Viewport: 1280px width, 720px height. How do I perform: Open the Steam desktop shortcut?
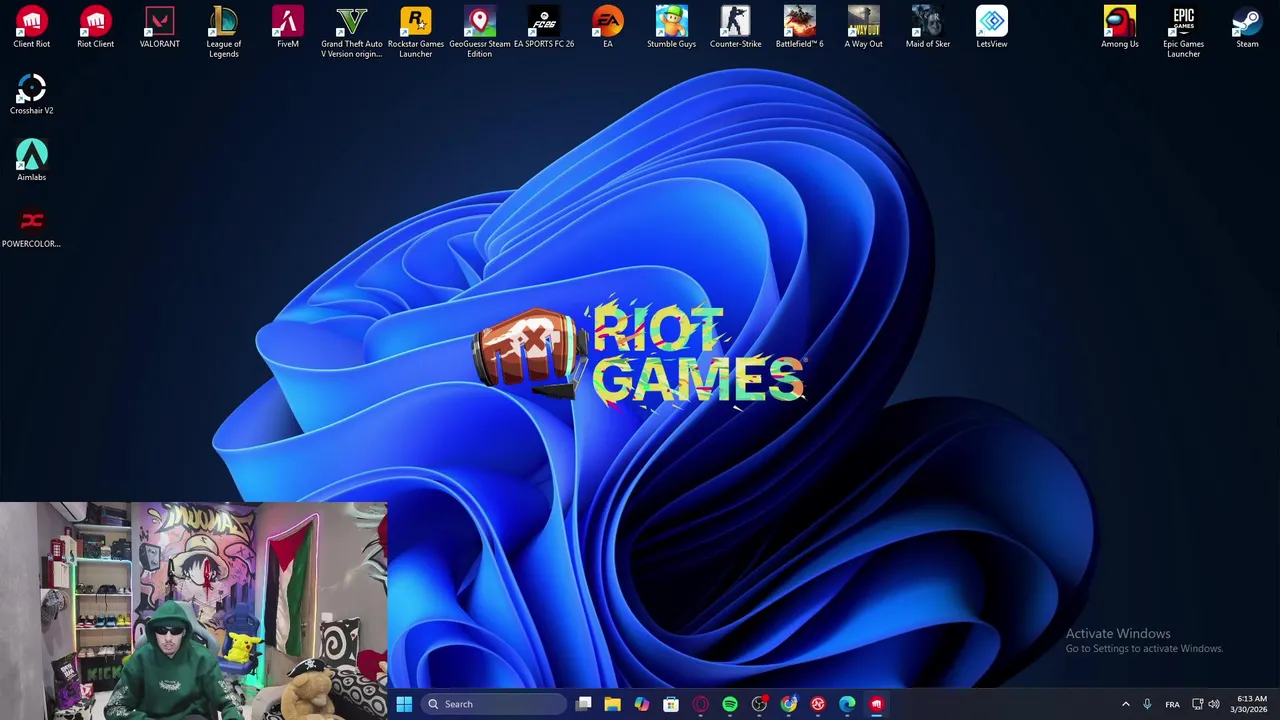click(1247, 28)
